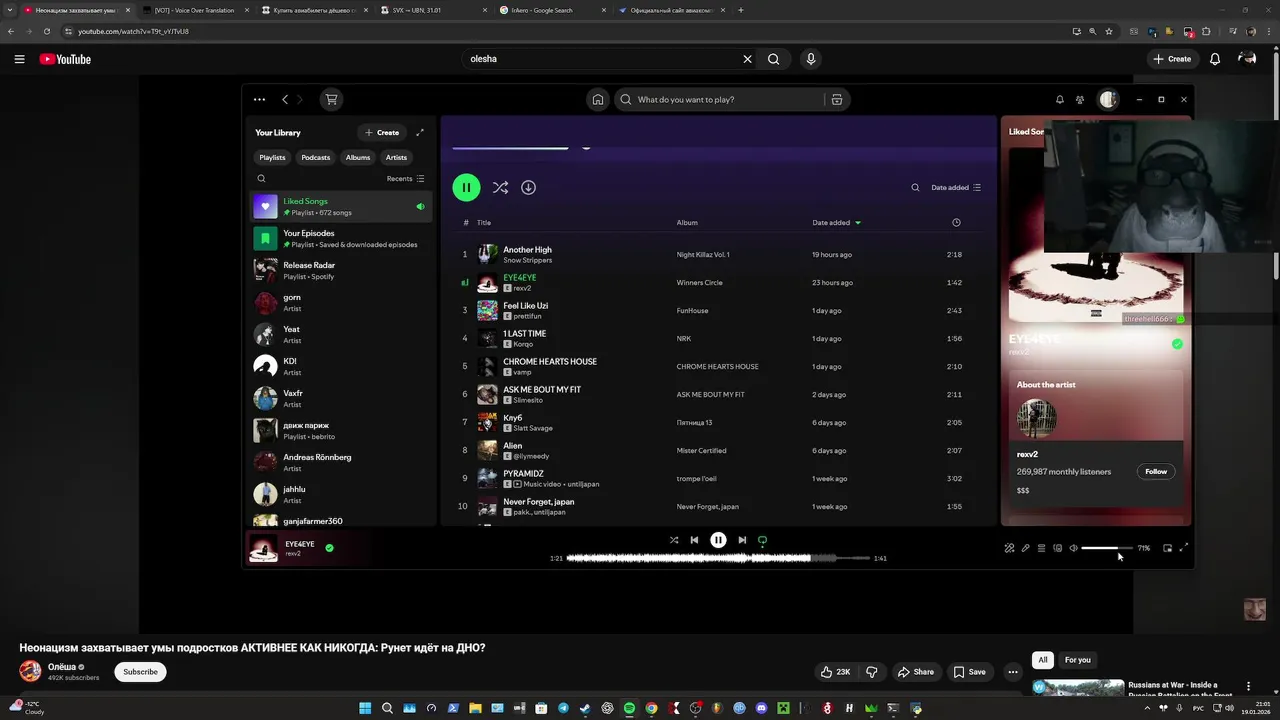Image resolution: width=1280 pixels, height=720 pixels.
Task: Search within Your Library
Action: (x=261, y=179)
